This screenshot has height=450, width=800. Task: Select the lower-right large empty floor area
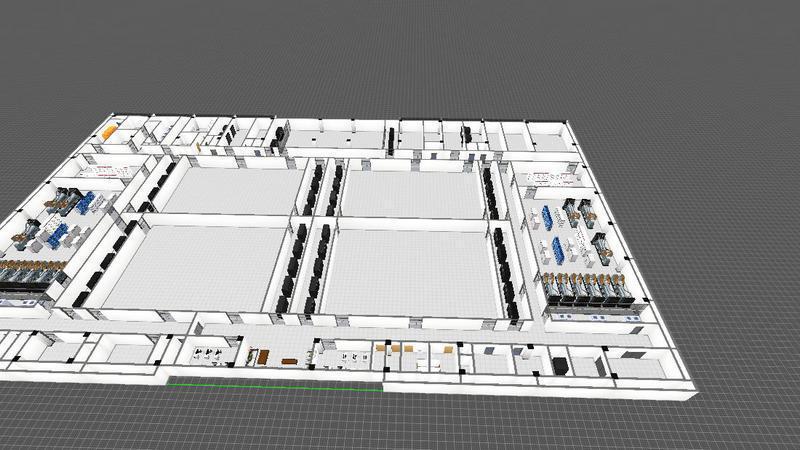pos(412,270)
